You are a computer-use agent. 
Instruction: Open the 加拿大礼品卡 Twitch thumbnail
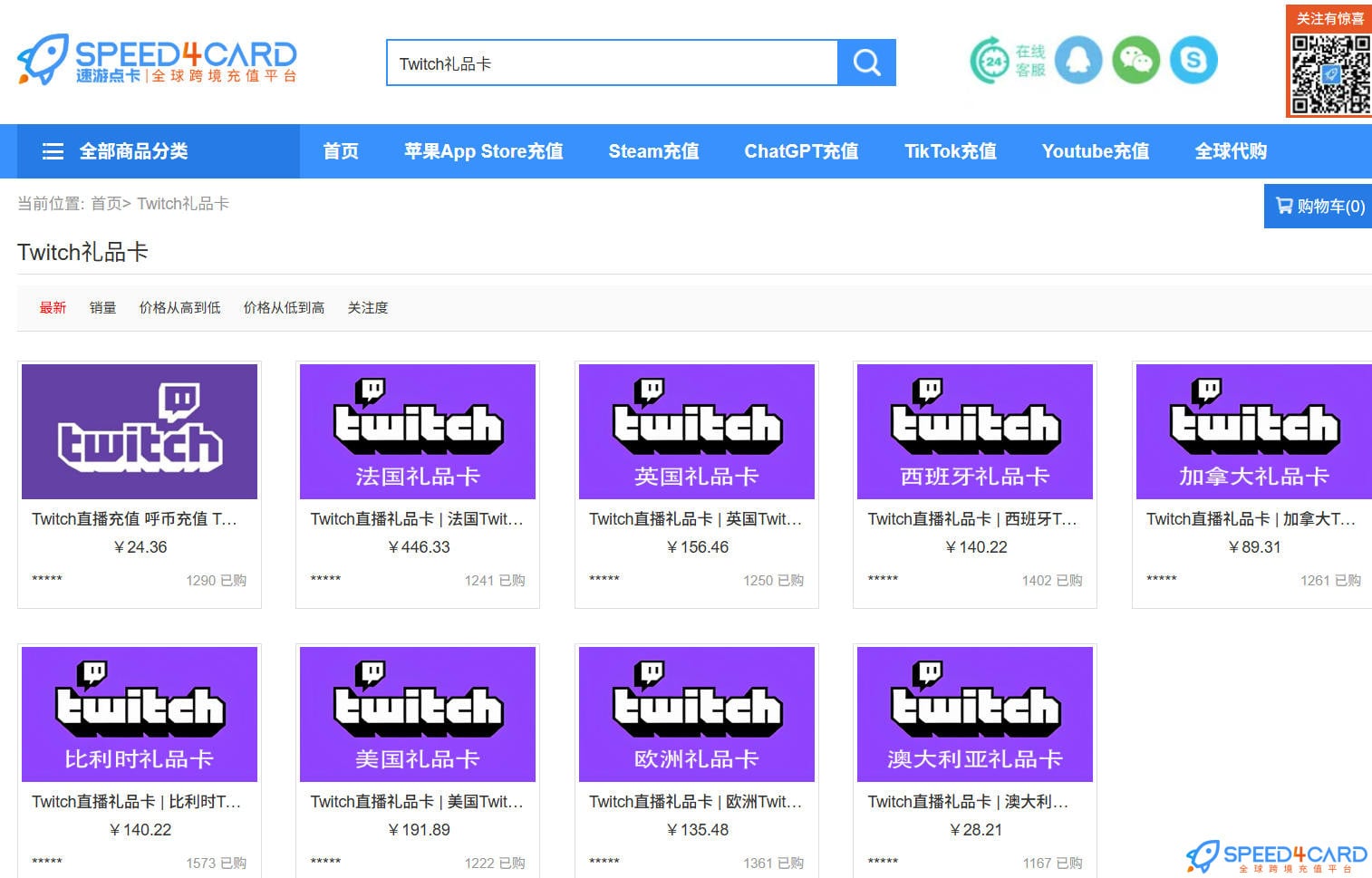(x=1254, y=431)
